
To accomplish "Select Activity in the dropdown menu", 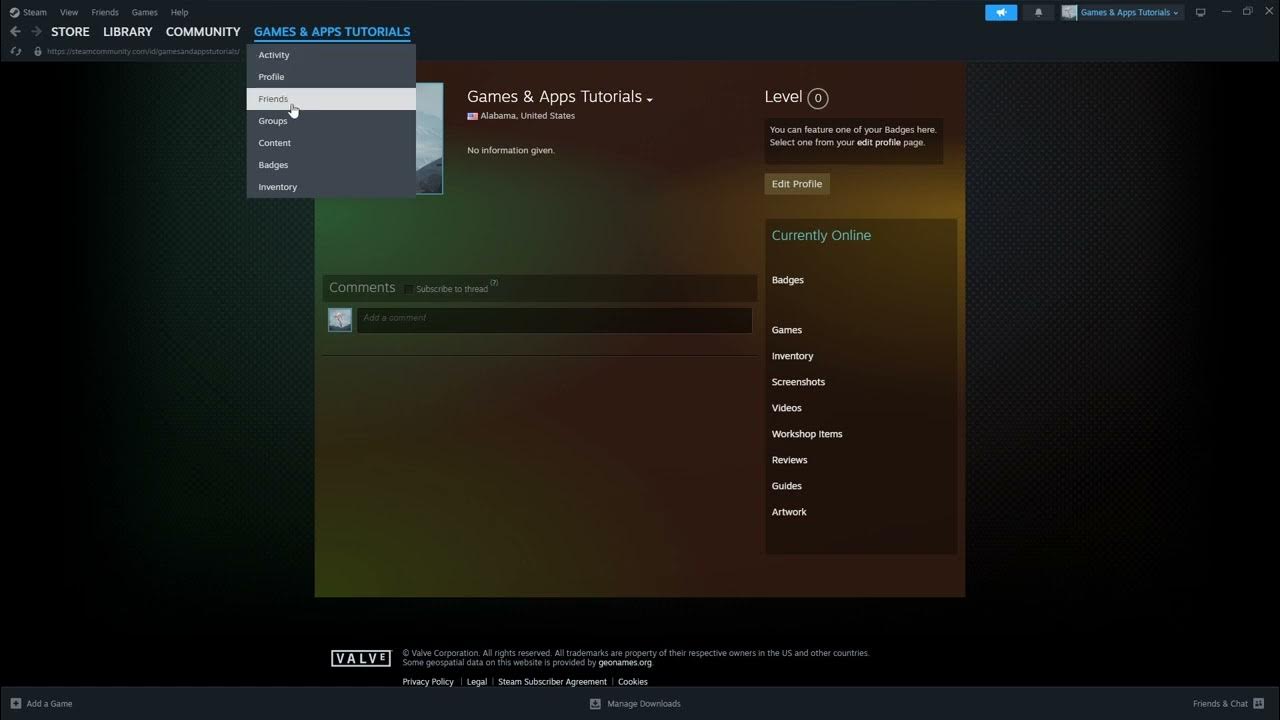I will pyautogui.click(x=331, y=55).
